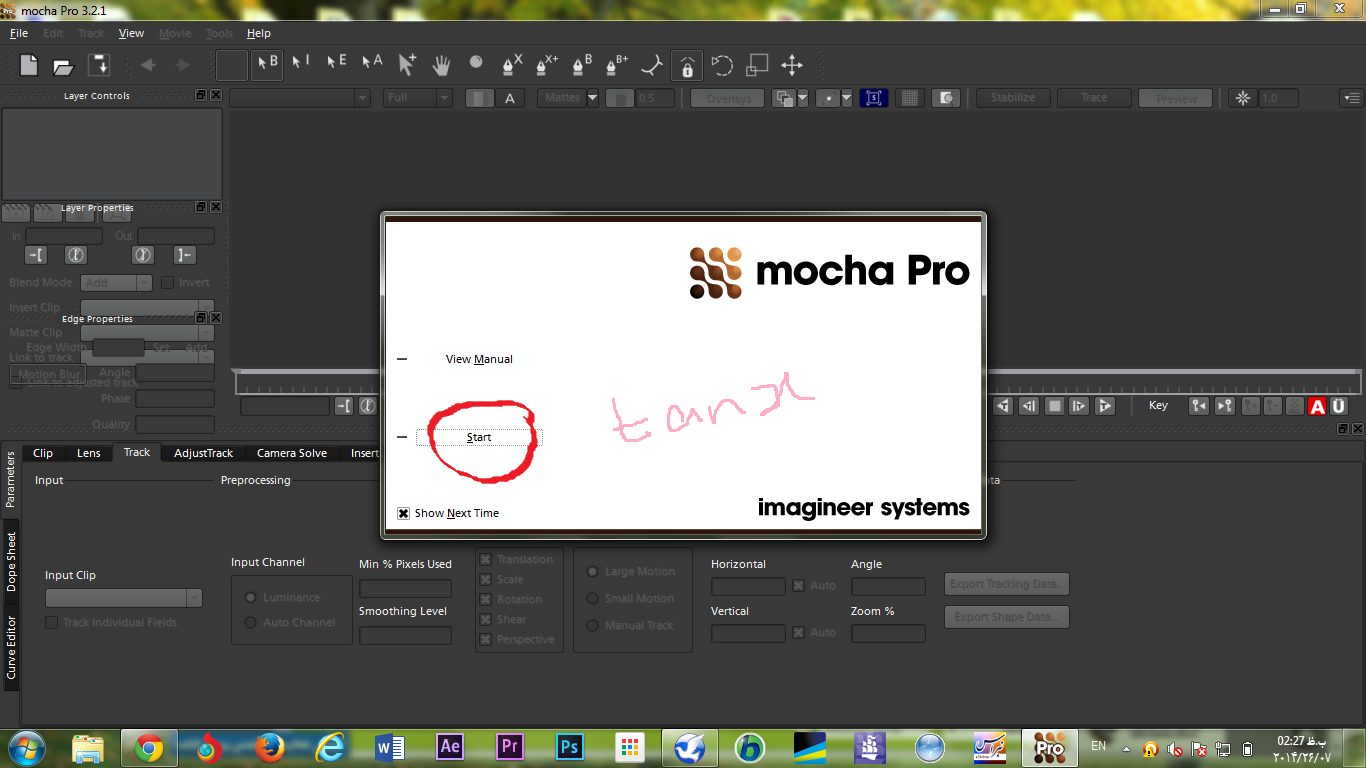Click the padlock lock icon in toolbar
The width and height of the screenshot is (1366, 768).
(686, 66)
